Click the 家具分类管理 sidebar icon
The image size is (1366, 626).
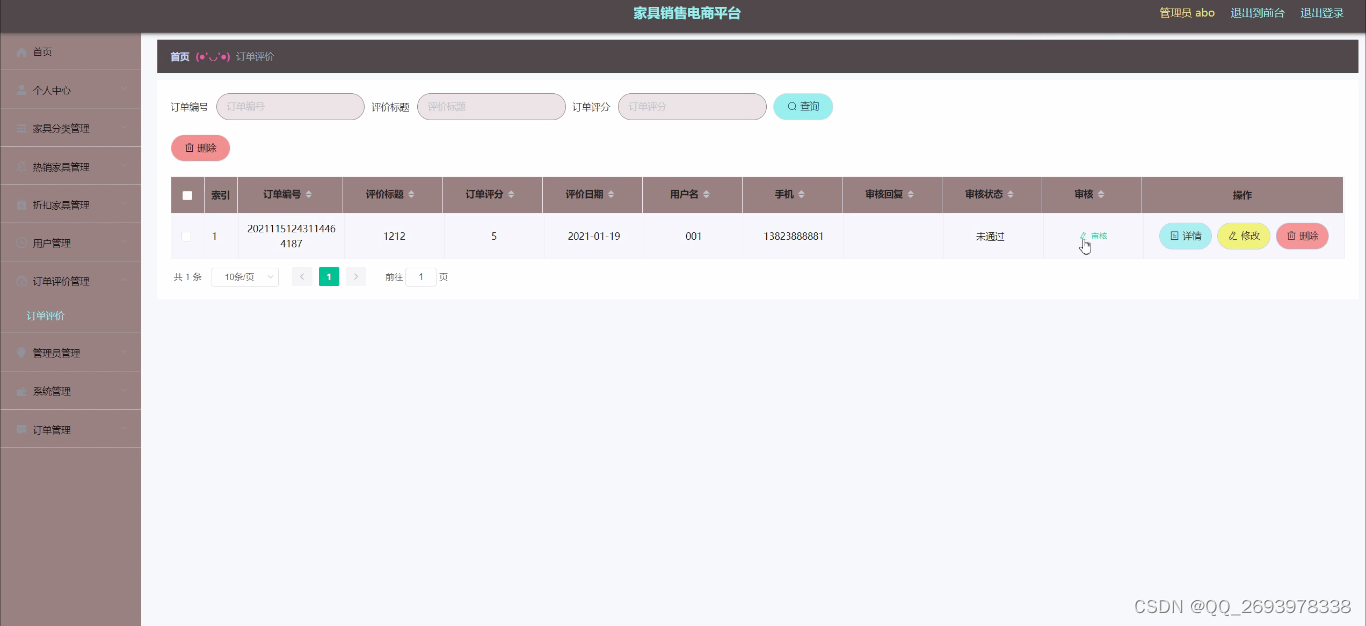point(22,128)
